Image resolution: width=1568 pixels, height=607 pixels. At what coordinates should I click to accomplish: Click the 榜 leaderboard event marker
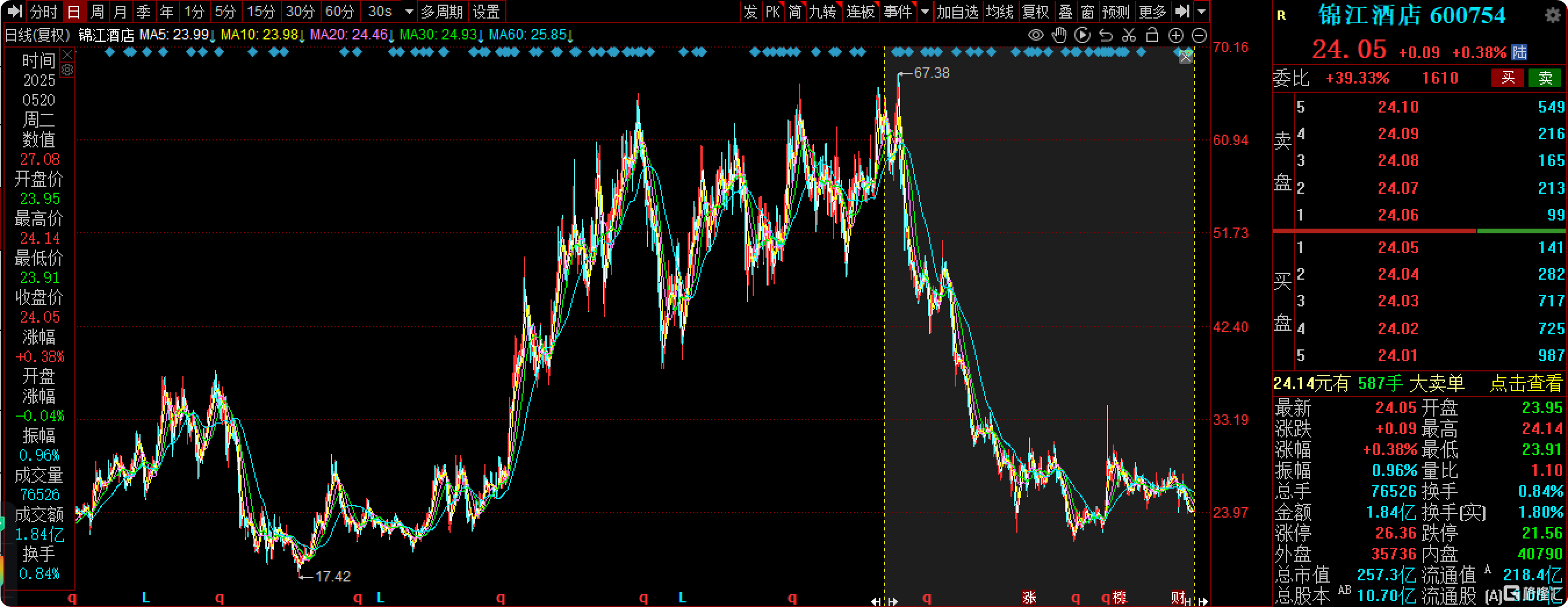coord(1119,597)
